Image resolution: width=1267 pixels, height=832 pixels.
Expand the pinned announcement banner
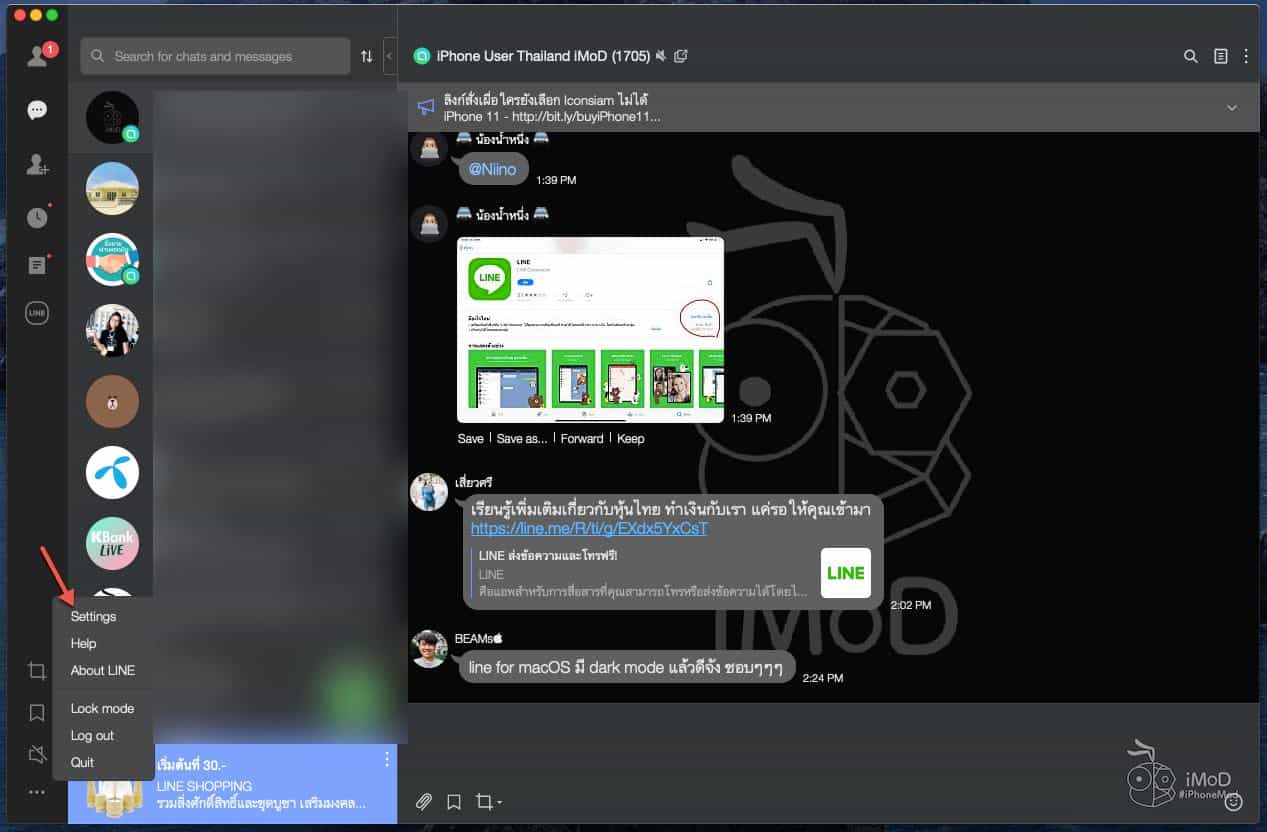tap(1232, 108)
